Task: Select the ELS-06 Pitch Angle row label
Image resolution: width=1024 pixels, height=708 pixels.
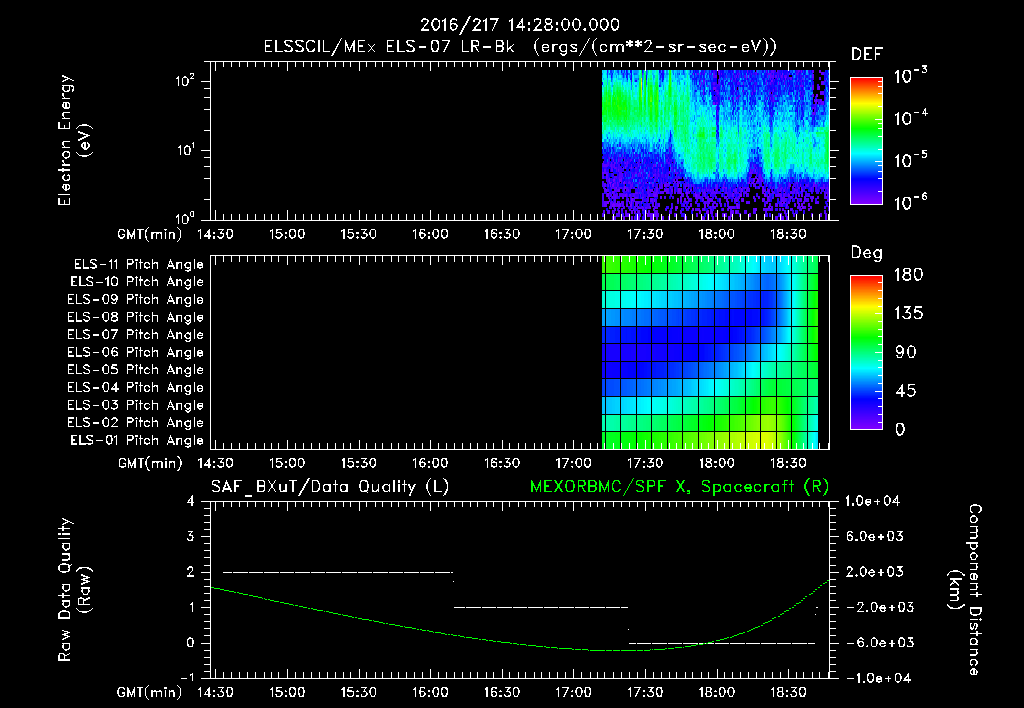Action: (136, 352)
